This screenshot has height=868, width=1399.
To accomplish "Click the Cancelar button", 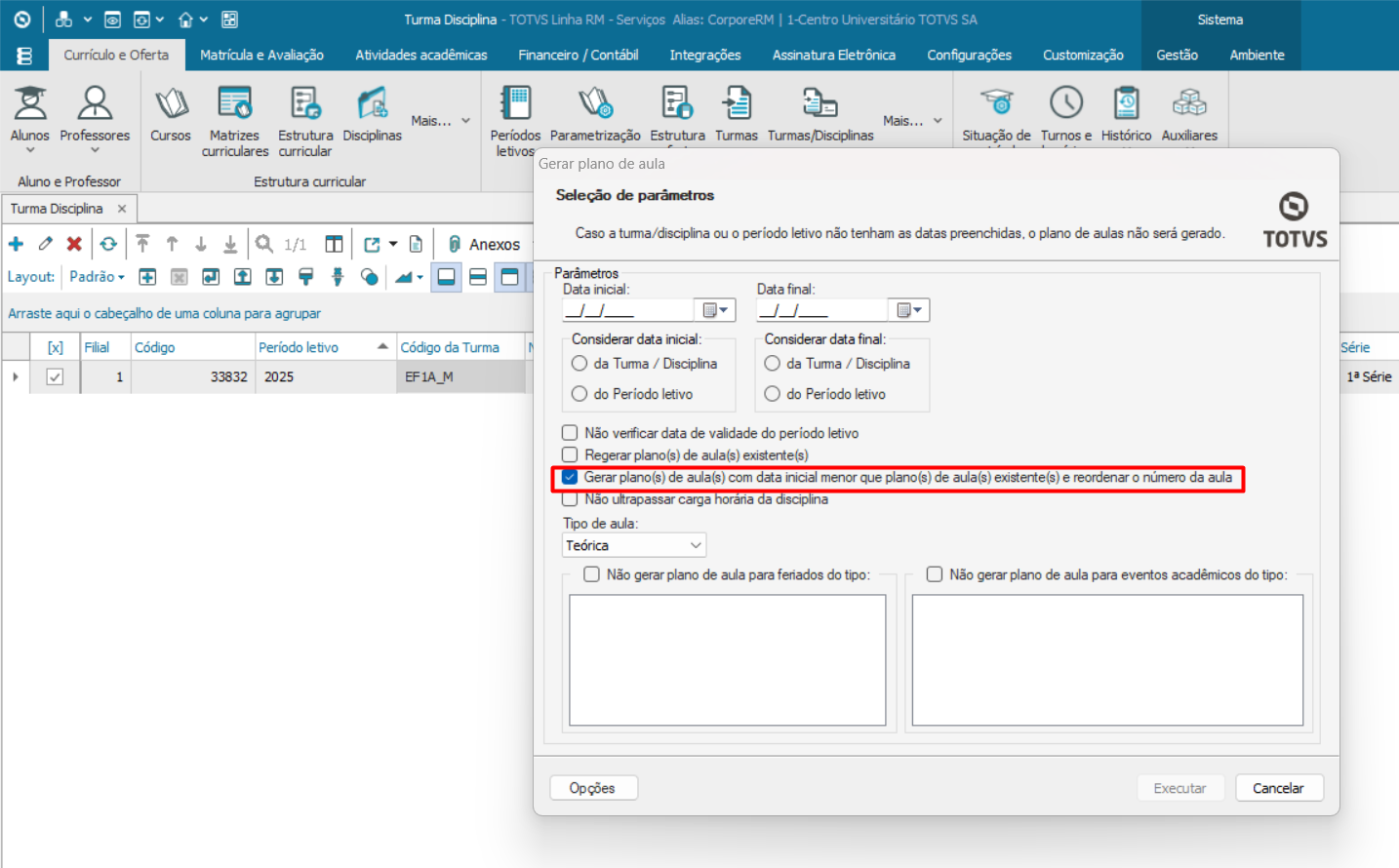I will click(1279, 788).
